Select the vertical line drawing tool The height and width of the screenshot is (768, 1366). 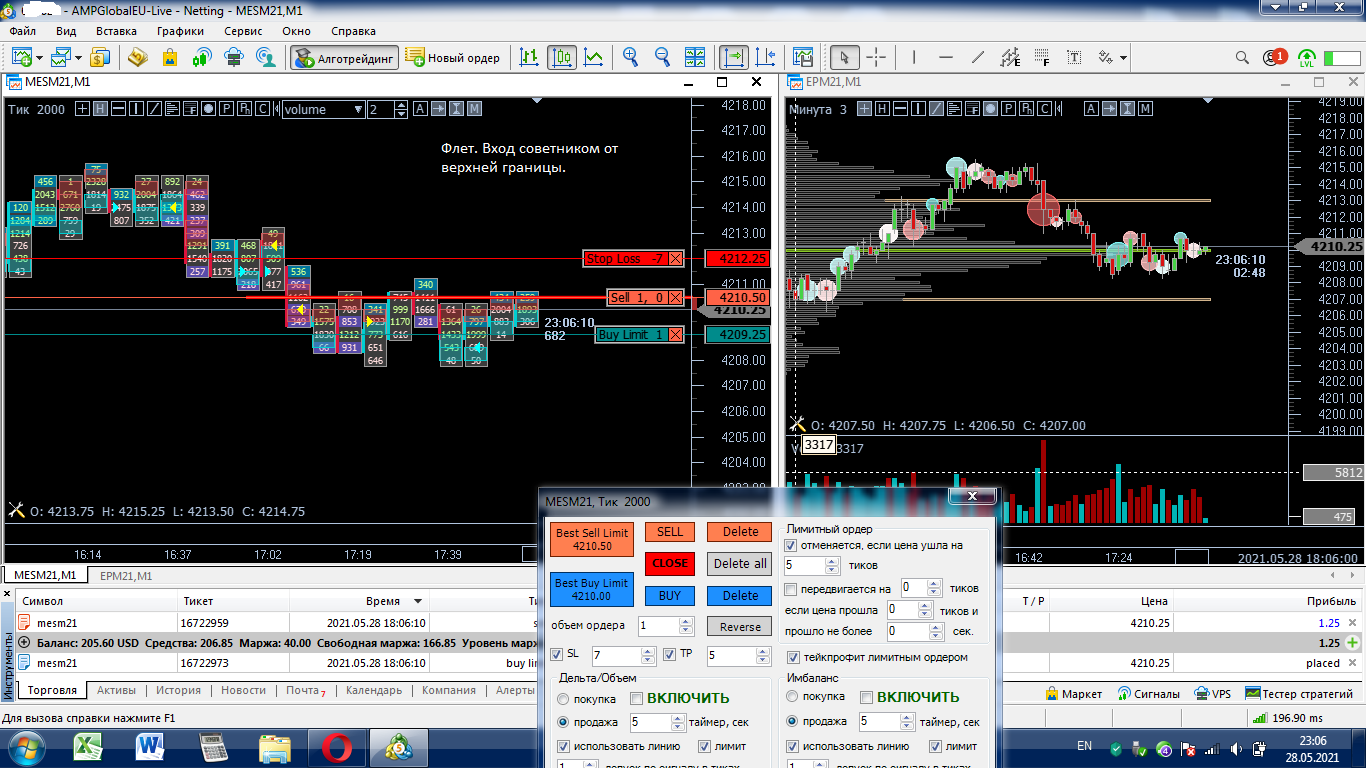pos(914,58)
